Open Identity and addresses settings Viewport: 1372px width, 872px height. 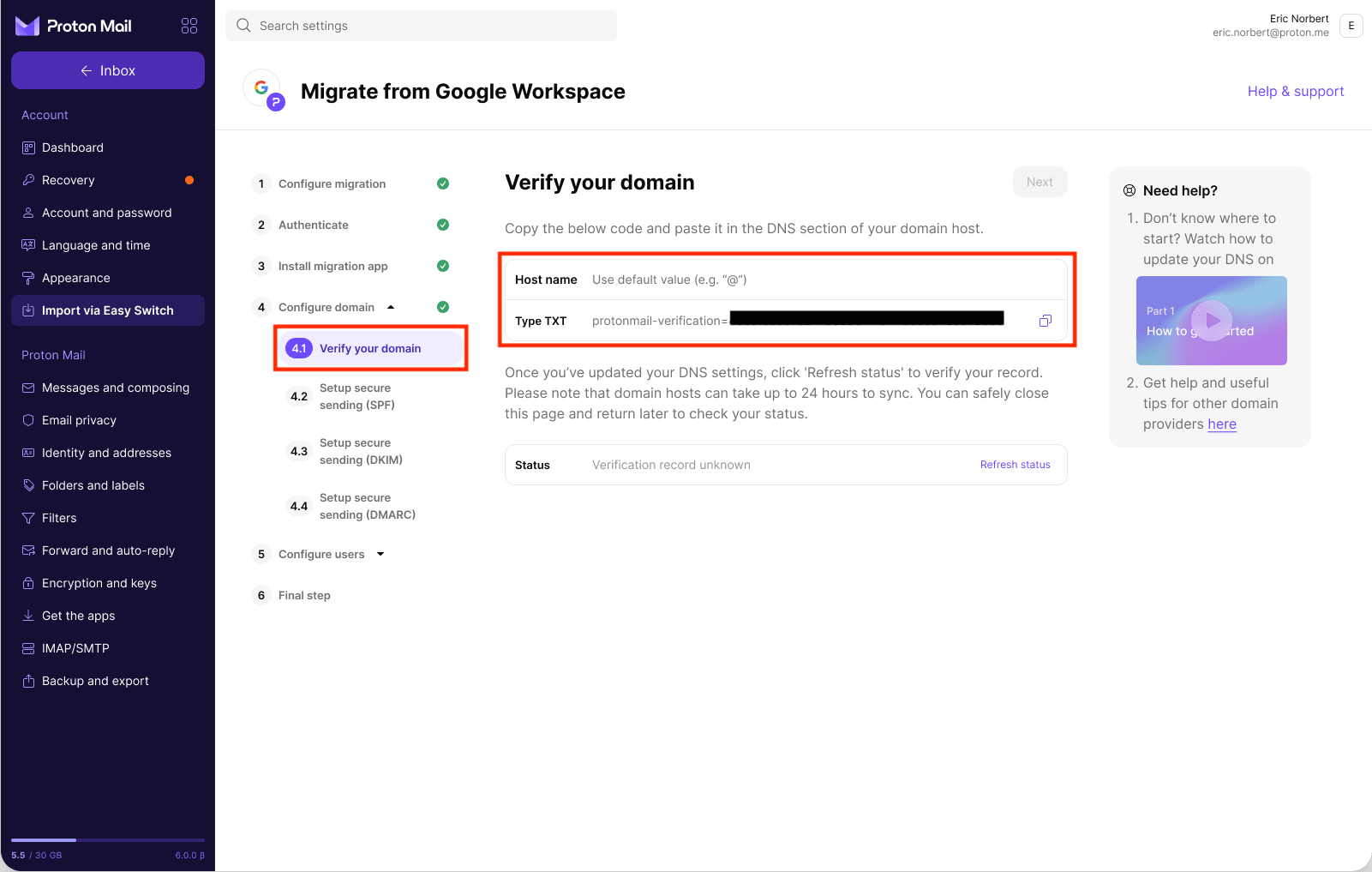tap(108, 453)
